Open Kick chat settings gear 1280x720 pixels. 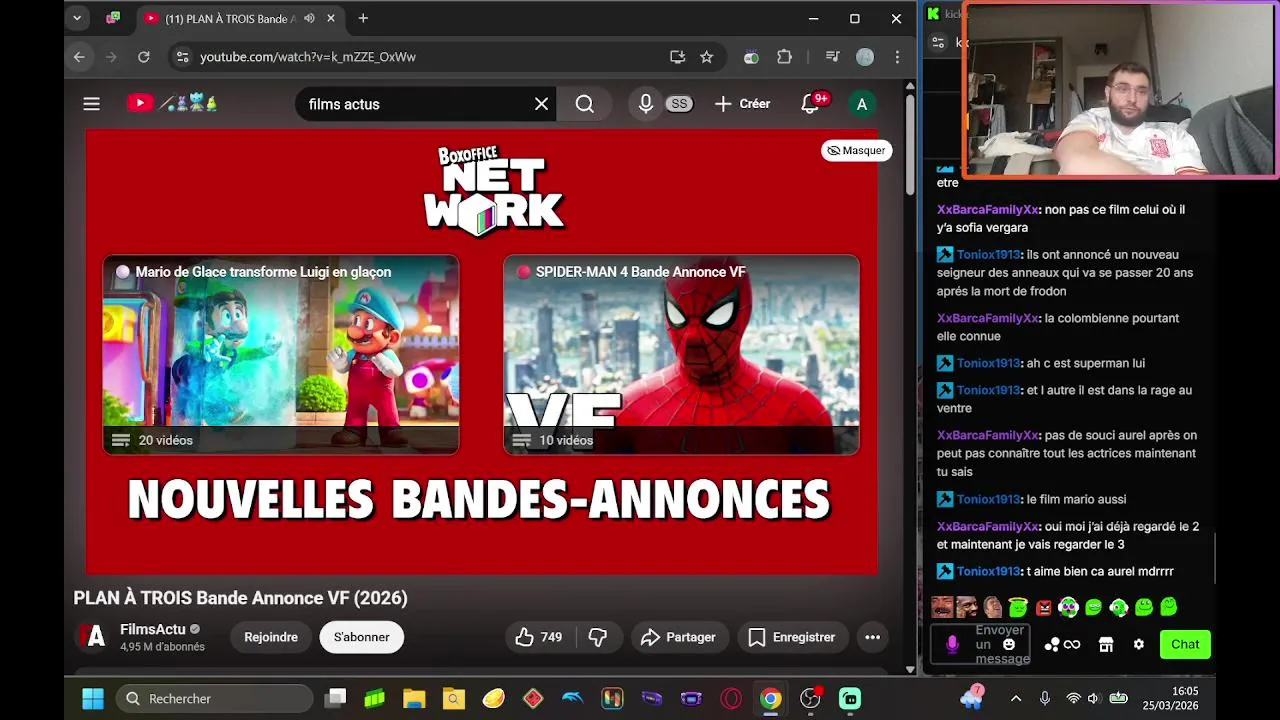point(1138,645)
